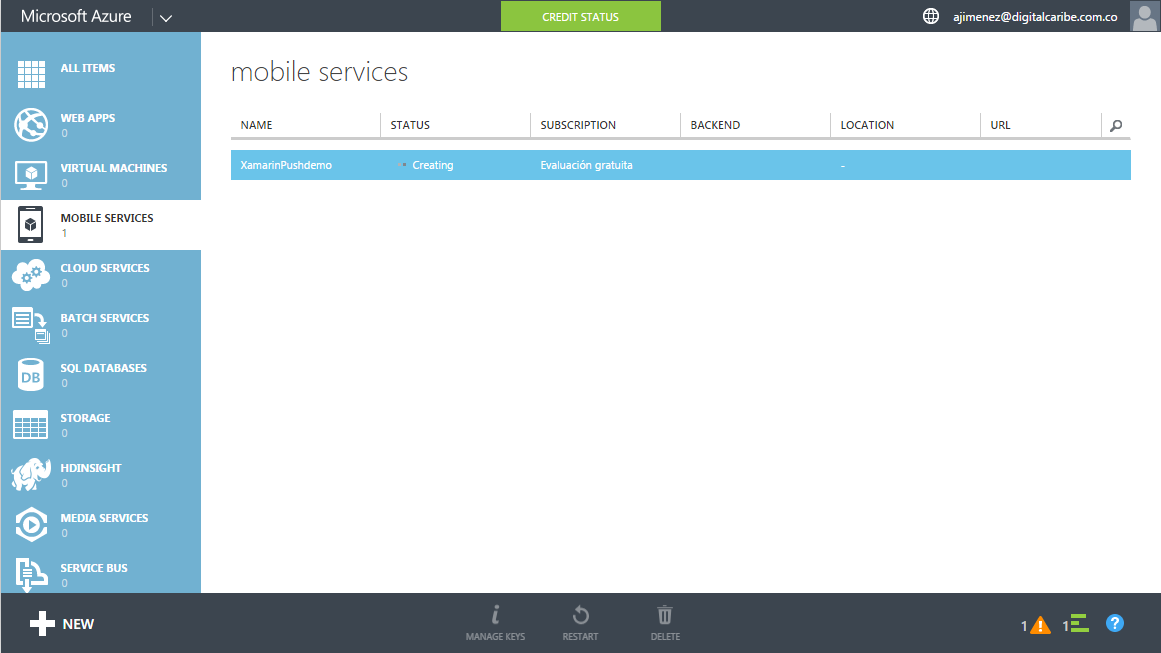Click the Microsoft Azure logo text
Image resolution: width=1161 pixels, height=653 pixels.
(x=76, y=16)
